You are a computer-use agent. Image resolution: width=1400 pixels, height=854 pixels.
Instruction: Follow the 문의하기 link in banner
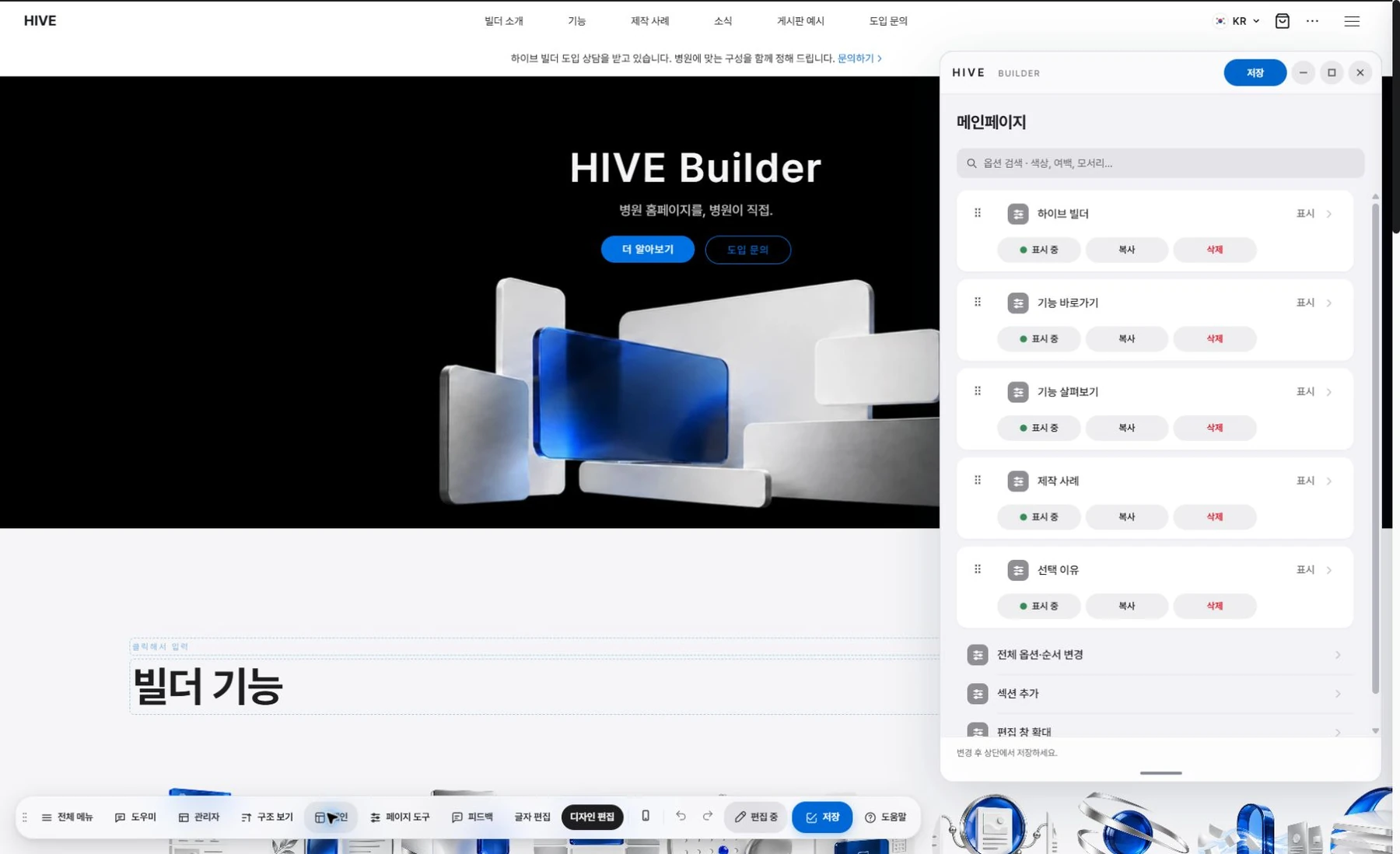pos(859,58)
